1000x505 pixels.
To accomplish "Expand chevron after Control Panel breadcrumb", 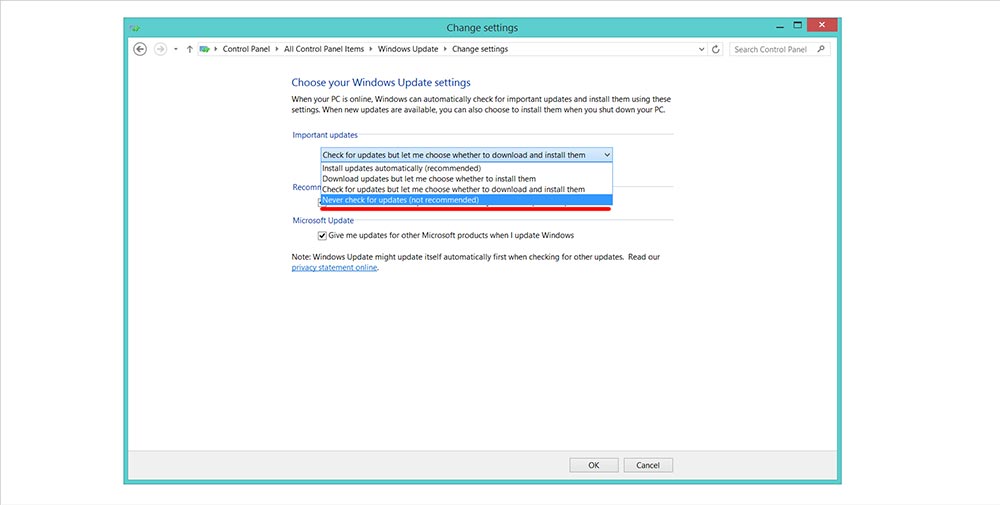I will tap(277, 49).
